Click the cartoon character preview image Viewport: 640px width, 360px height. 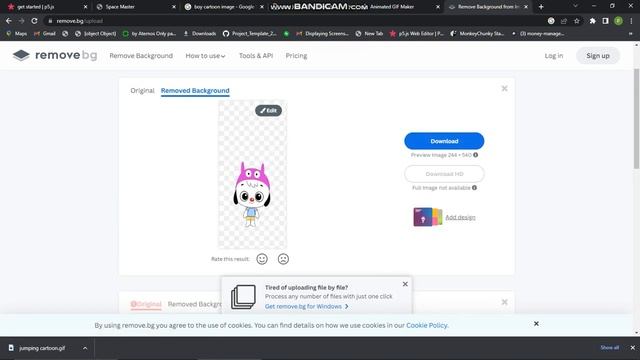[252, 174]
